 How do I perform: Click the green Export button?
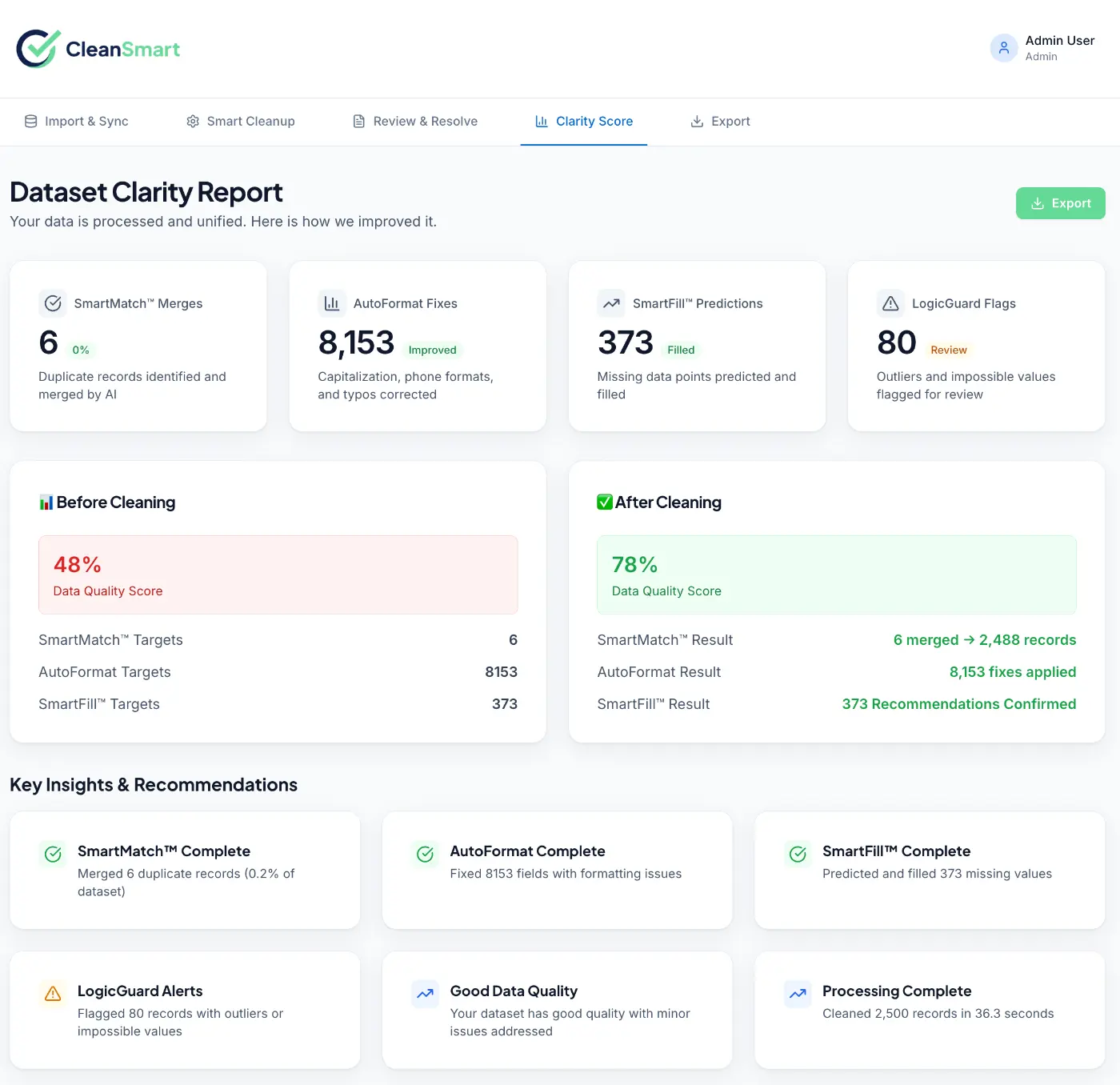point(1061,203)
